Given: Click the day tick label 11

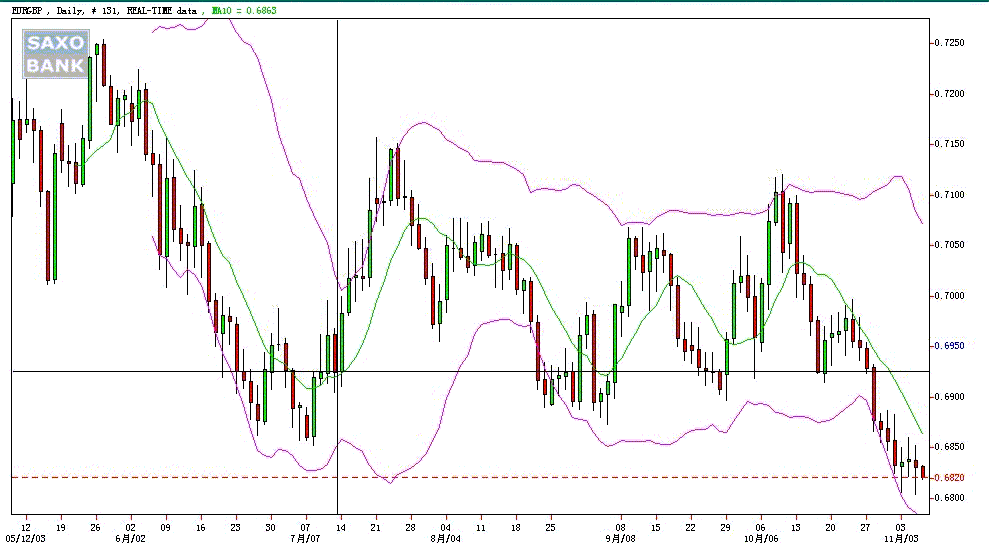Looking at the screenshot, I should coord(481,528).
